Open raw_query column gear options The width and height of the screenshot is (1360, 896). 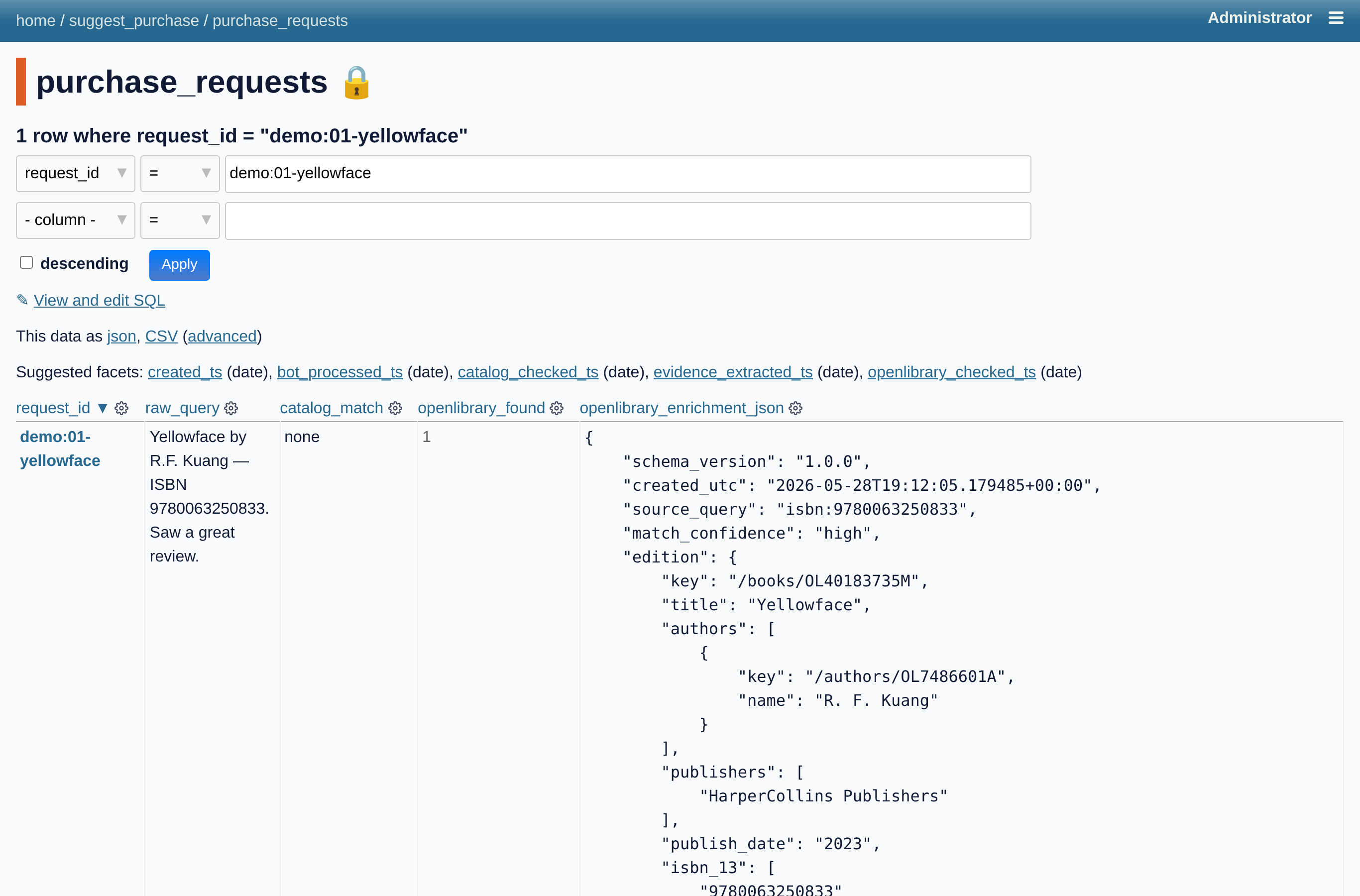(x=231, y=408)
